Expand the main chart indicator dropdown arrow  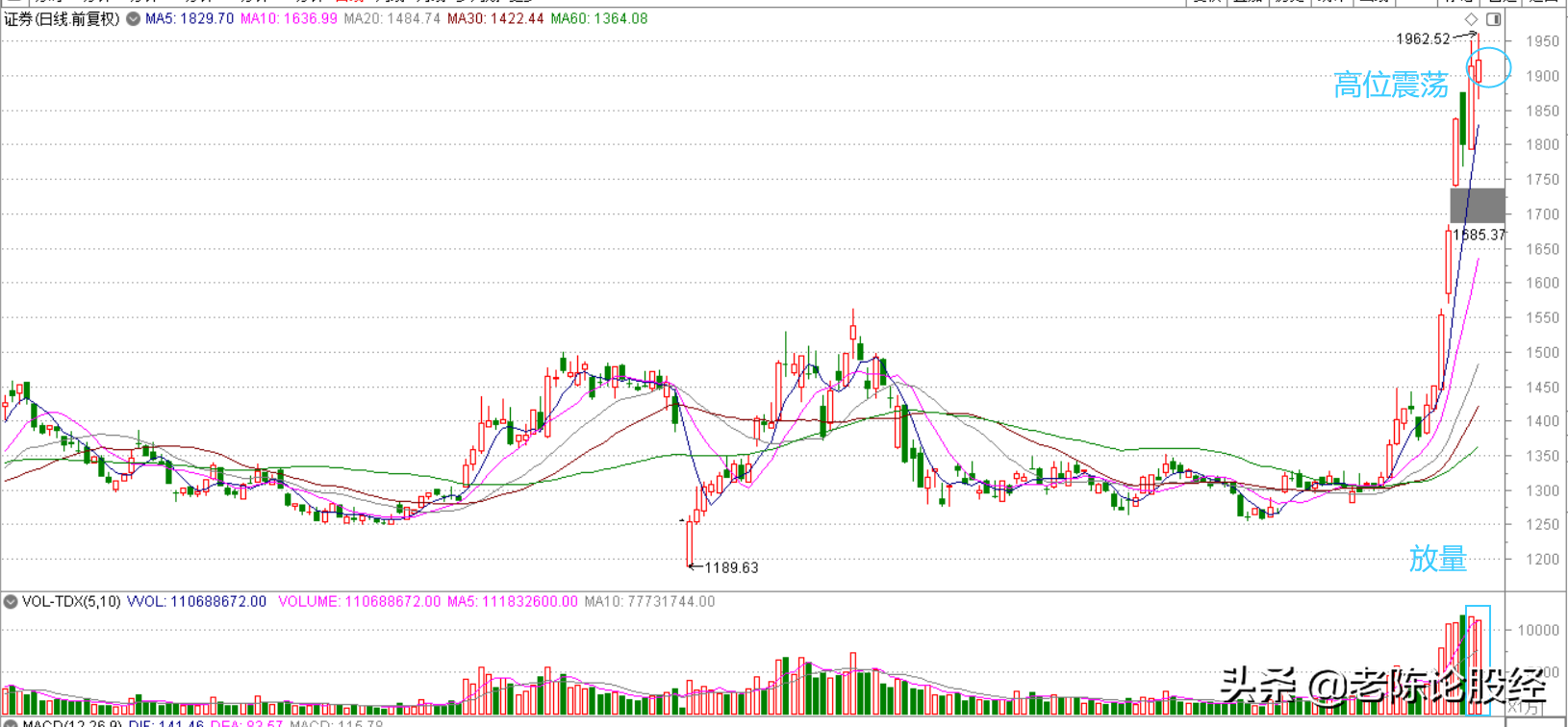coord(133,18)
